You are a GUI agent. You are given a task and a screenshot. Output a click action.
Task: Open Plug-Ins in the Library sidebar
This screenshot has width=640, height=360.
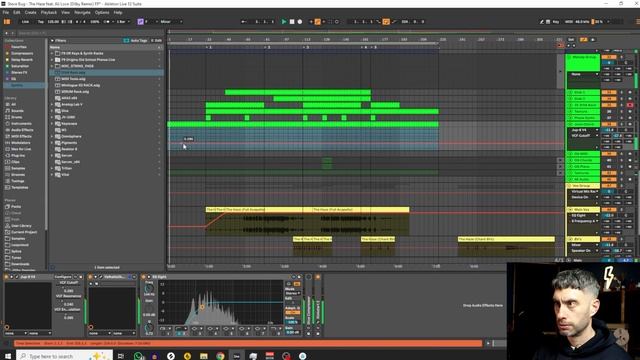[x=18, y=156]
